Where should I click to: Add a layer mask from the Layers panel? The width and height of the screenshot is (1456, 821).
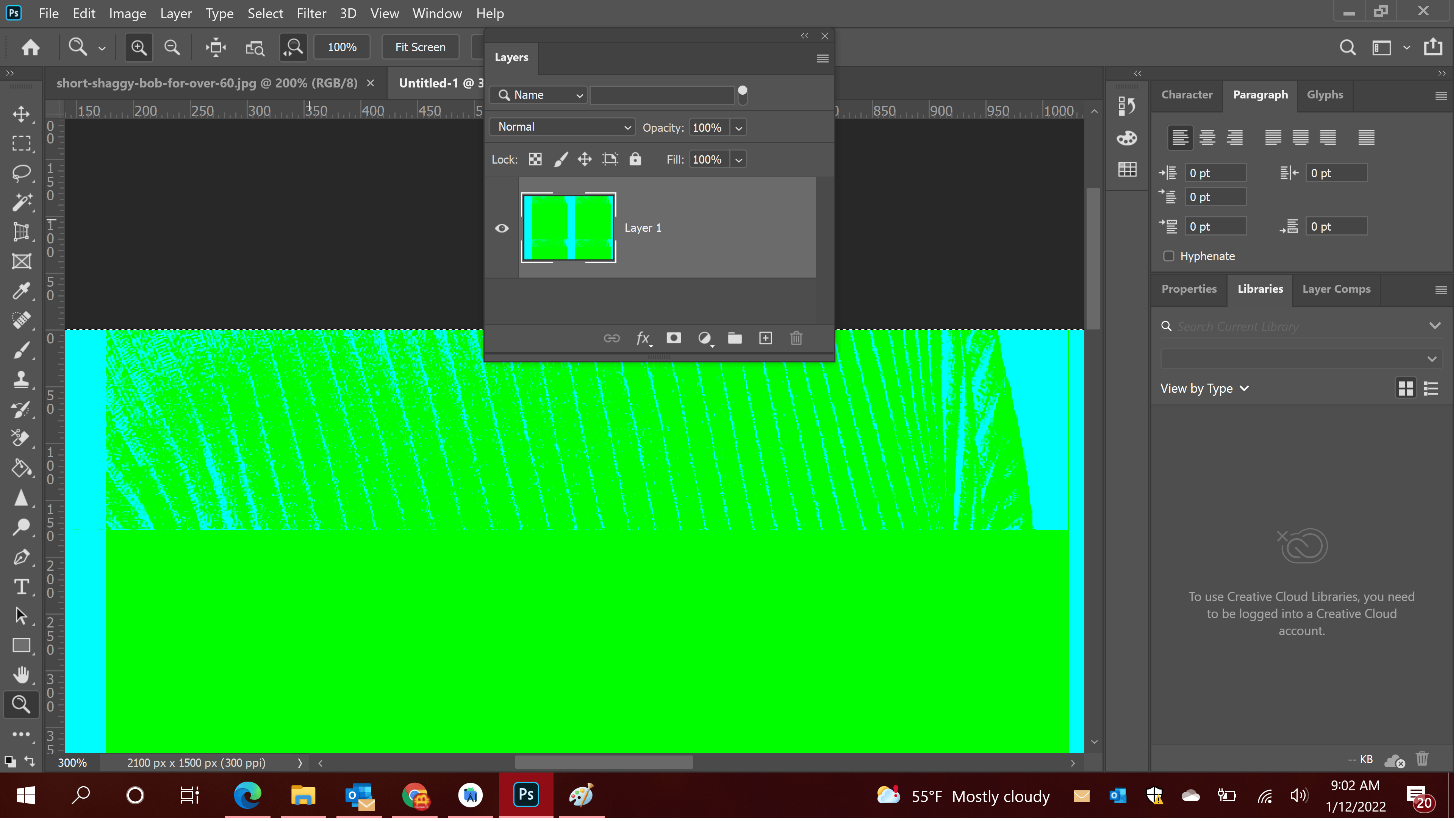pyautogui.click(x=674, y=338)
